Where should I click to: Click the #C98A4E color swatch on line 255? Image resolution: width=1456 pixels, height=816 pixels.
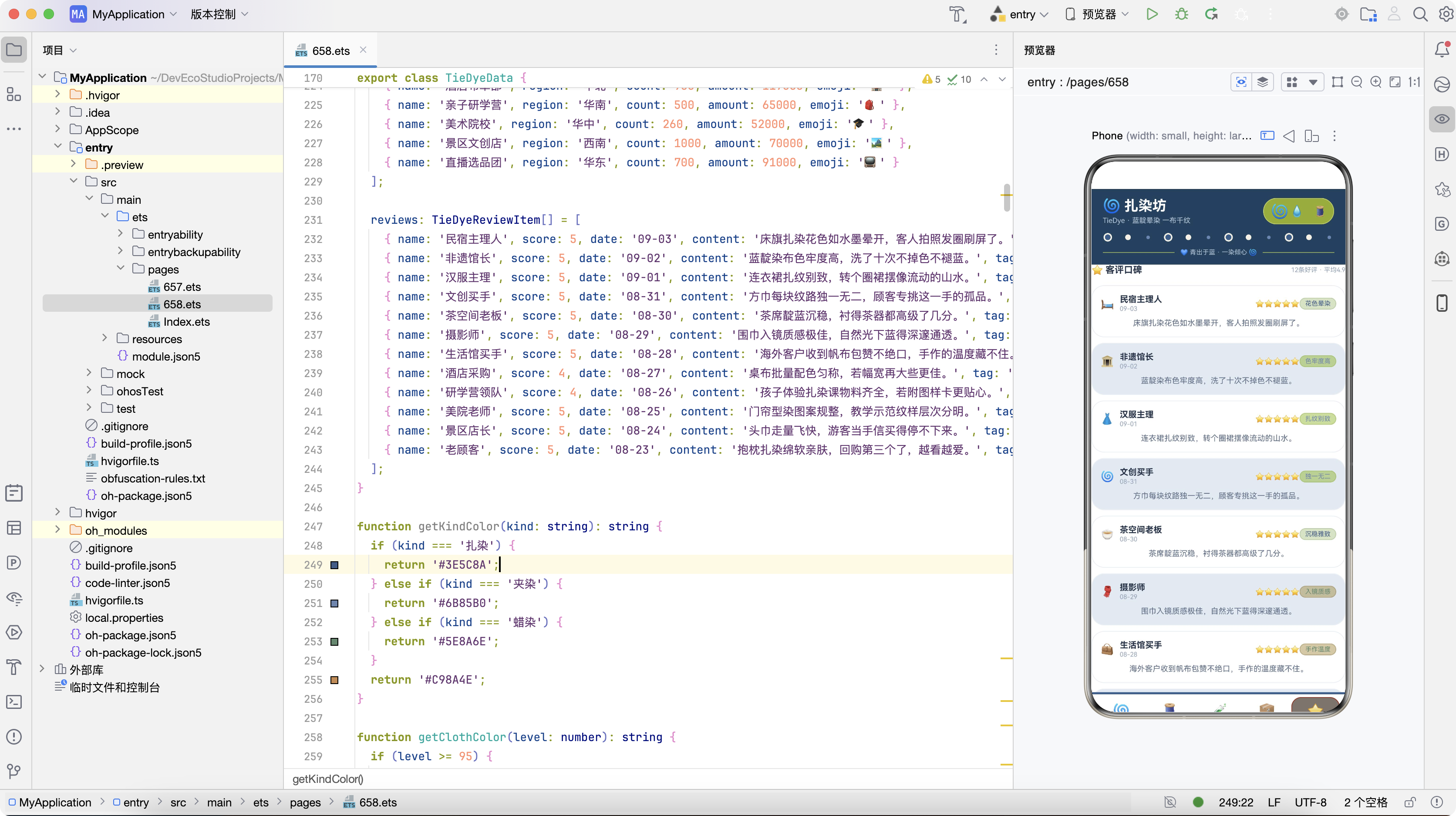click(334, 680)
